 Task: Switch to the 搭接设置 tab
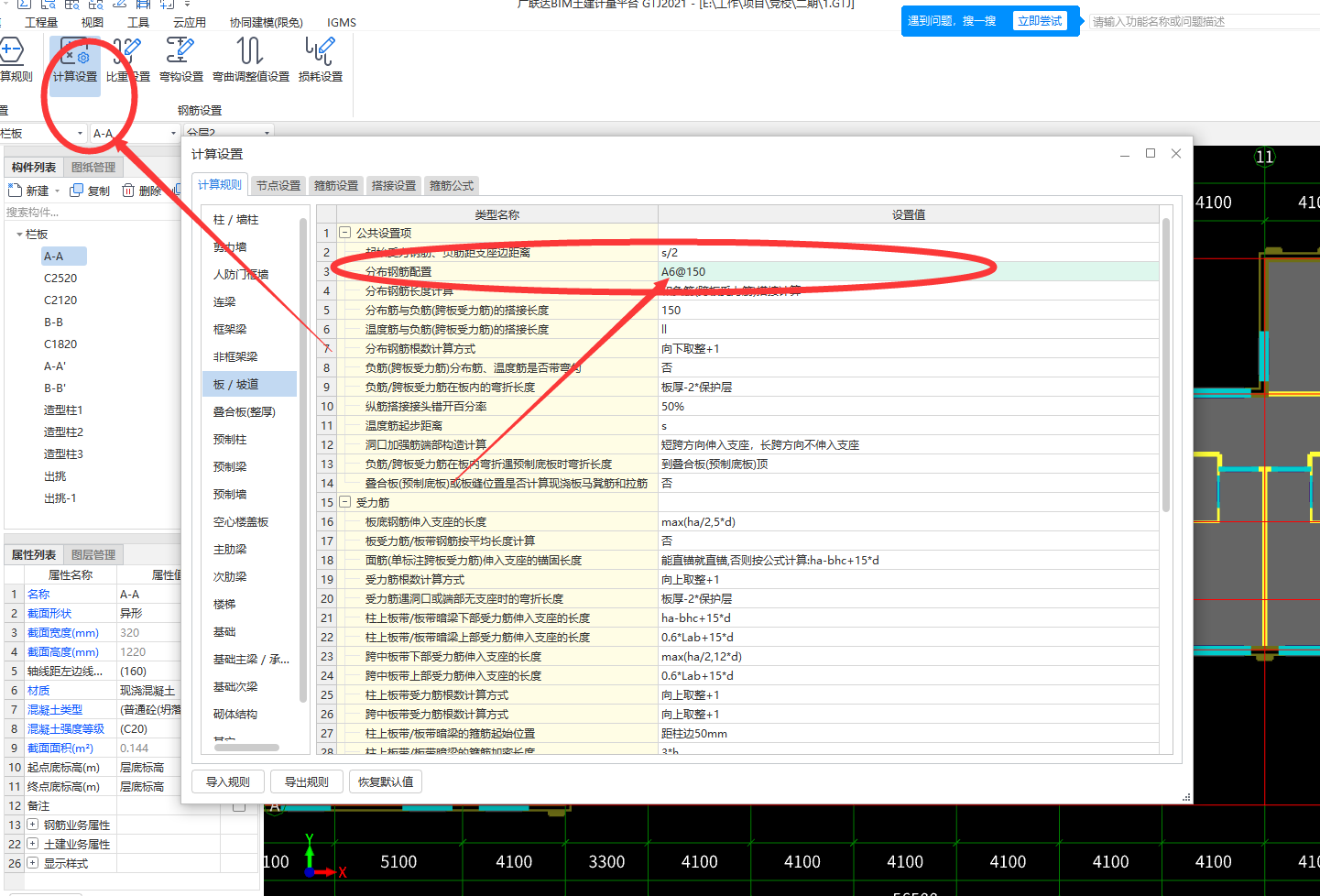point(394,185)
